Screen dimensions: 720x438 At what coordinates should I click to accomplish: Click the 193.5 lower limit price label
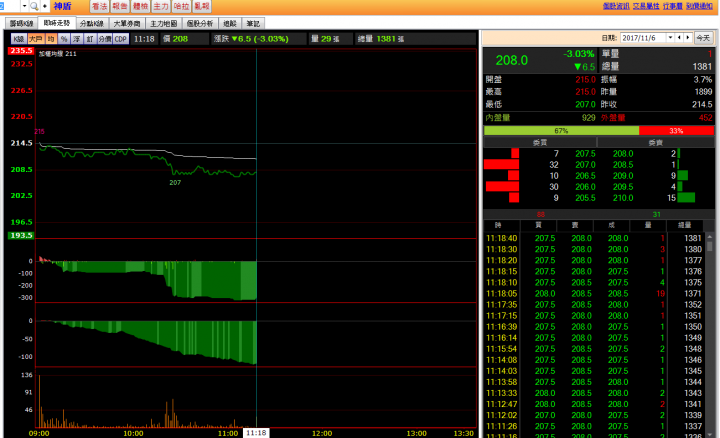point(21,235)
